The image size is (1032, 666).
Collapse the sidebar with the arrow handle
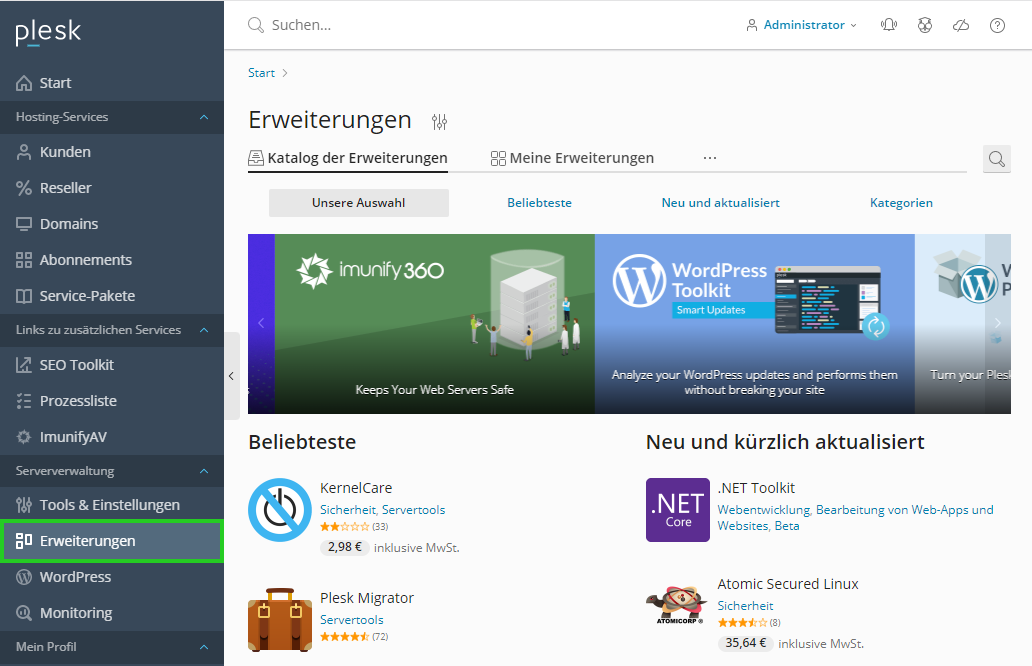232,376
